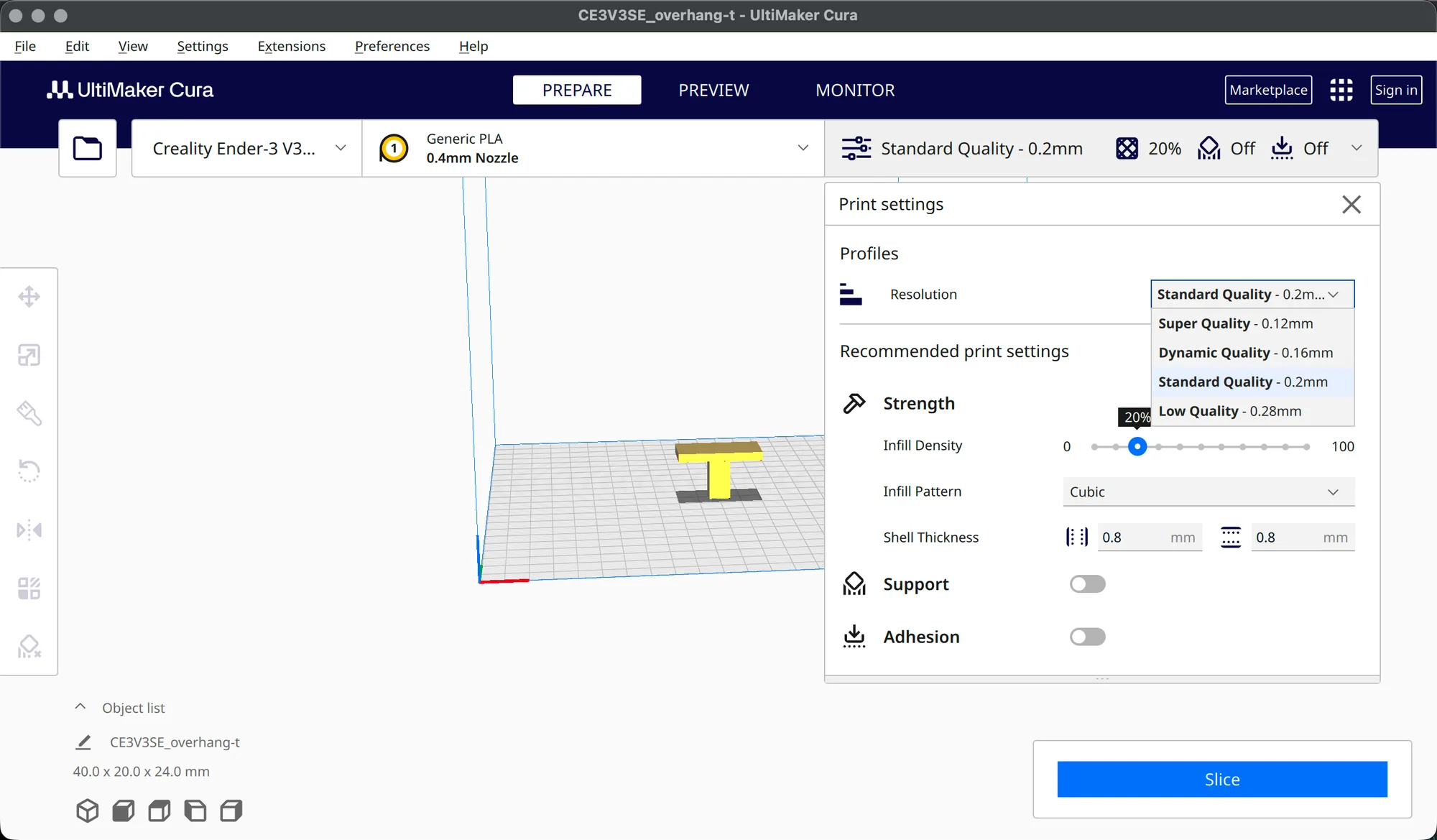The image size is (1437, 840).
Task: Select the Move tool in left toolbar
Action: [x=29, y=297]
